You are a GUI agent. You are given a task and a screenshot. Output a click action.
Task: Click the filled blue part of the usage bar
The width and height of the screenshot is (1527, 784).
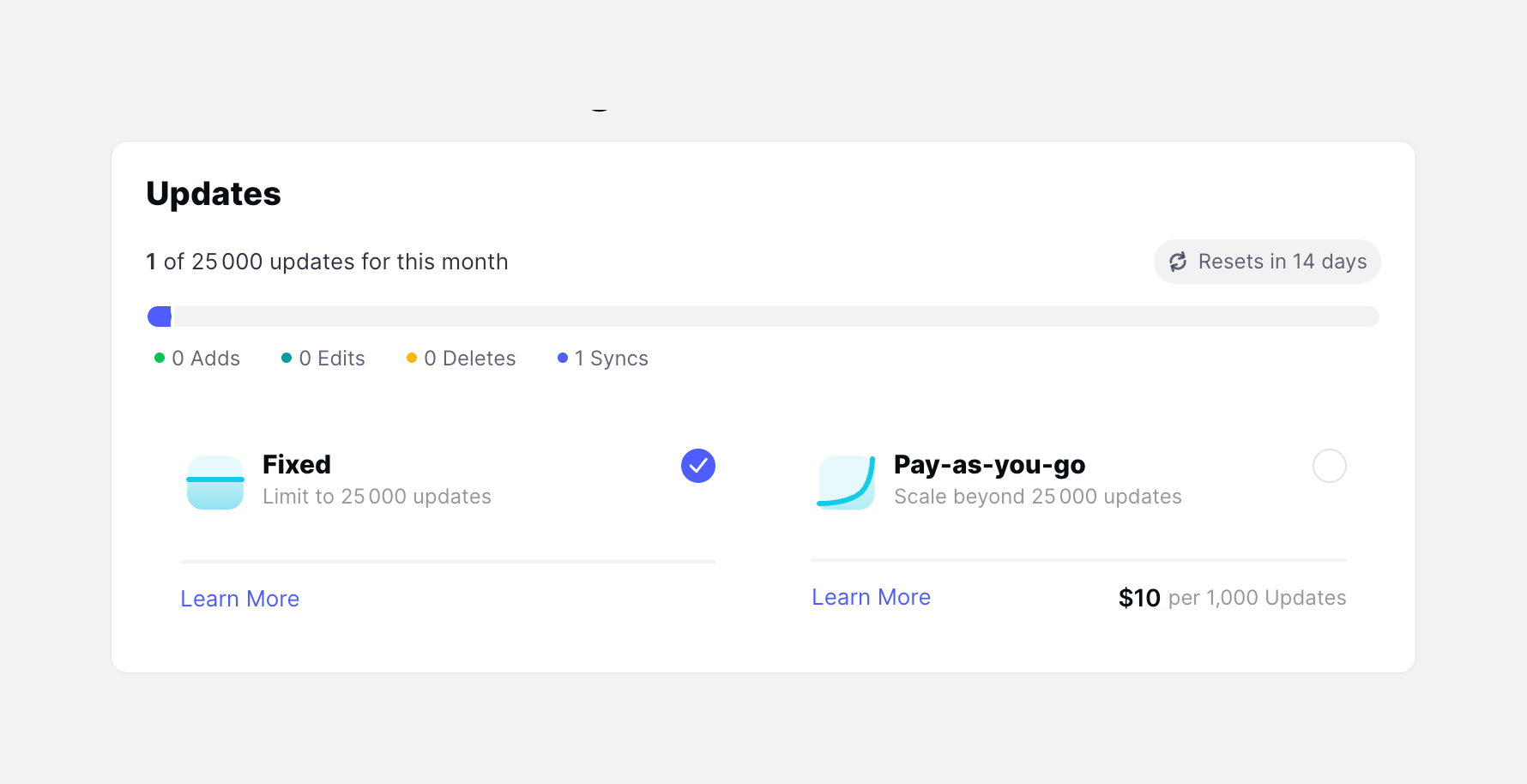160,317
